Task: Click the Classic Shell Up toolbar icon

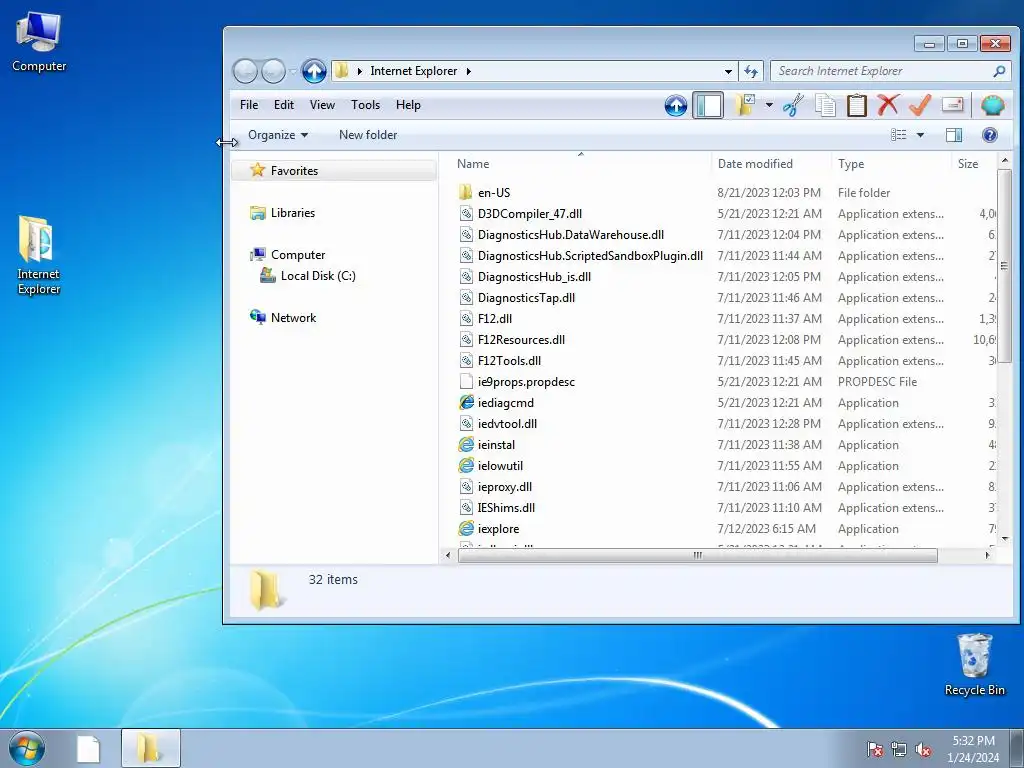Action: [676, 105]
